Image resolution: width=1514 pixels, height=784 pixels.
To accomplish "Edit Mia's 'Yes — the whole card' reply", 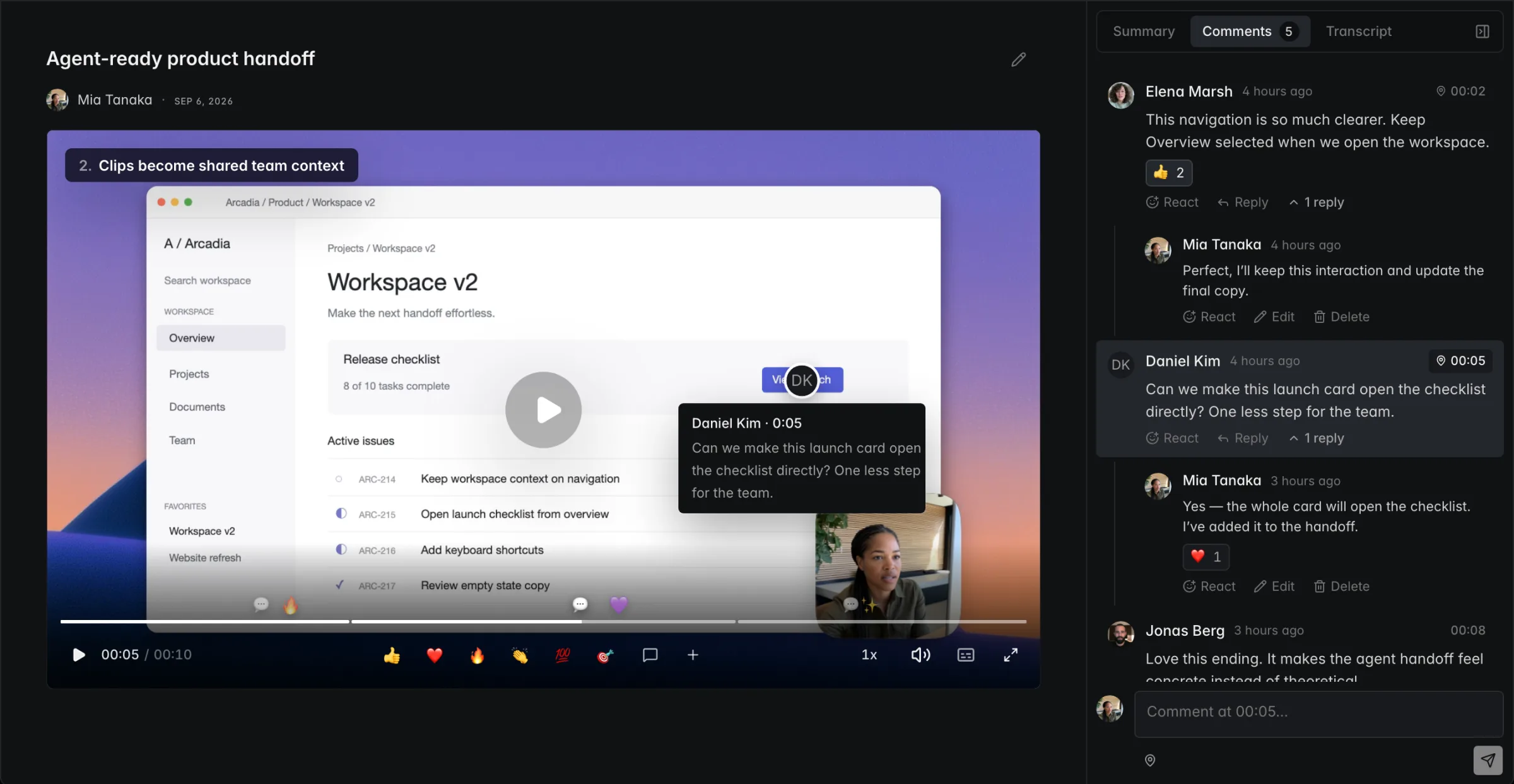I will [1274, 587].
